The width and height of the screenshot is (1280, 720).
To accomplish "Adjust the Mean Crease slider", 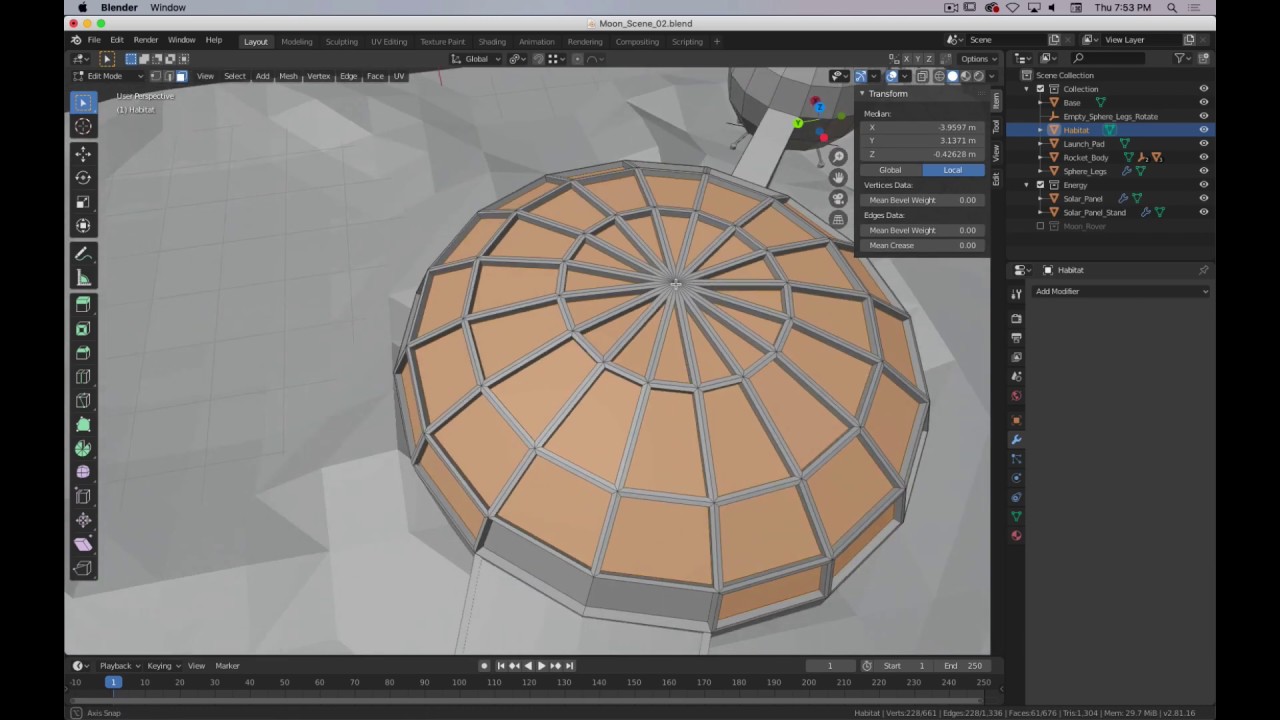I will (922, 245).
